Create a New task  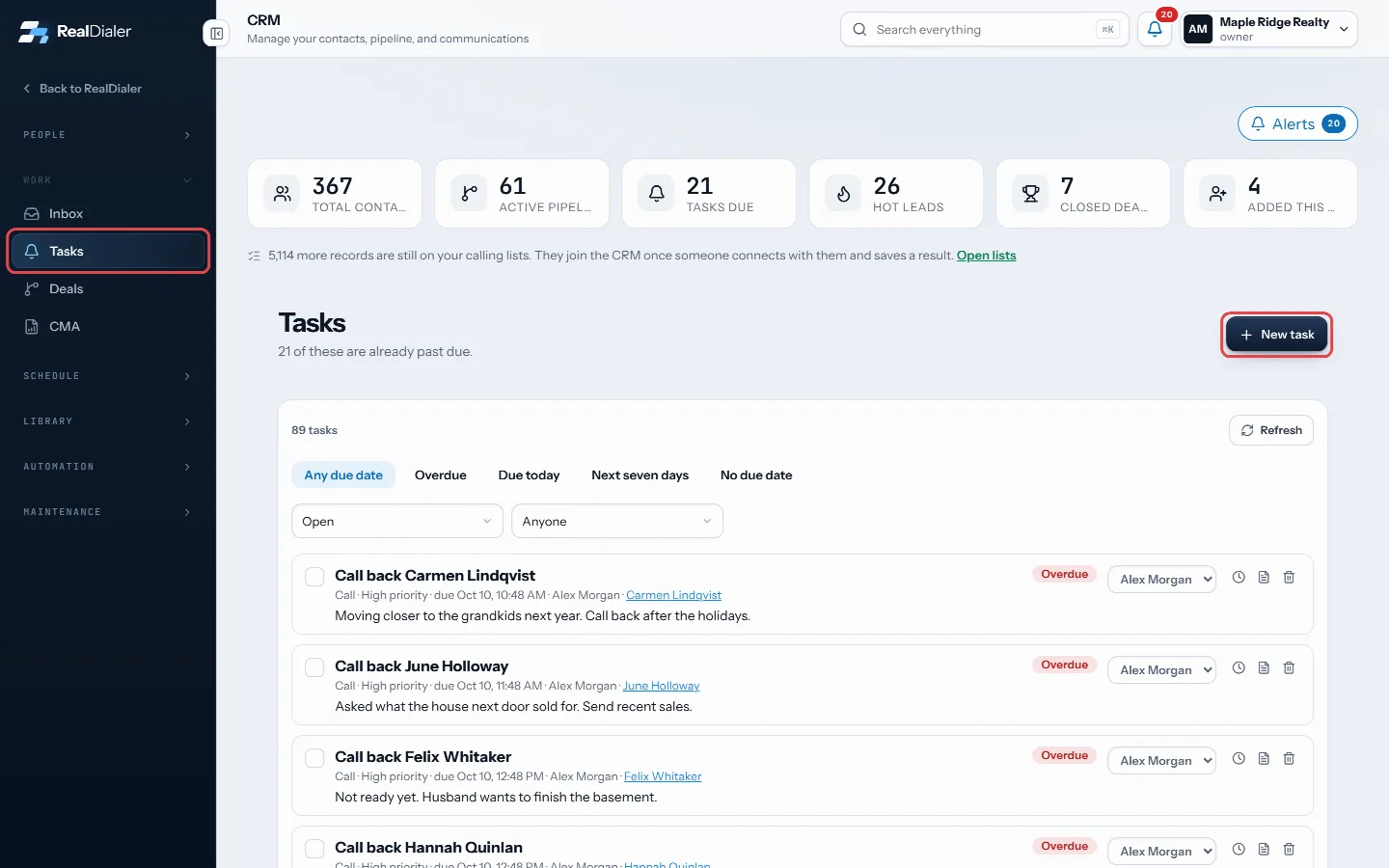[1277, 335]
